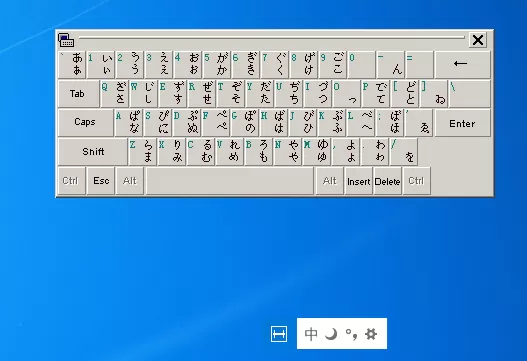Click the space bar key
Screen dimensions: 527x361
pos(230,180)
